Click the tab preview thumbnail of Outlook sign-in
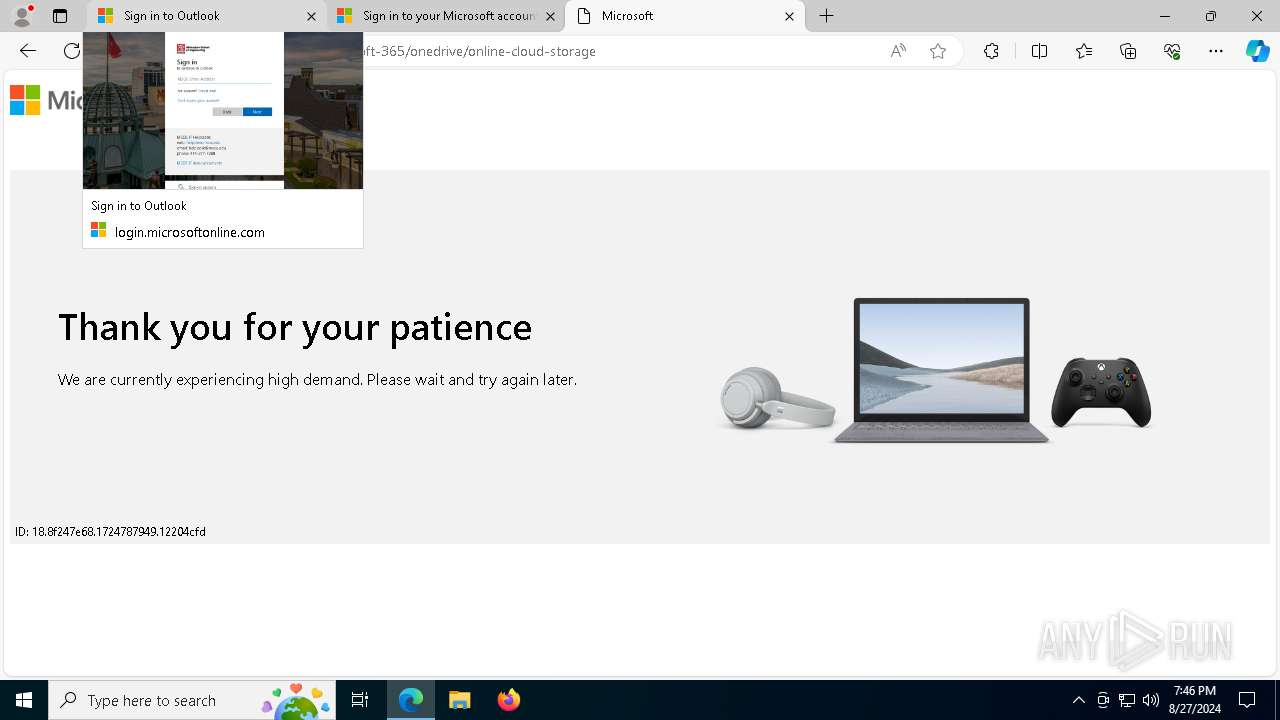 click(x=223, y=110)
